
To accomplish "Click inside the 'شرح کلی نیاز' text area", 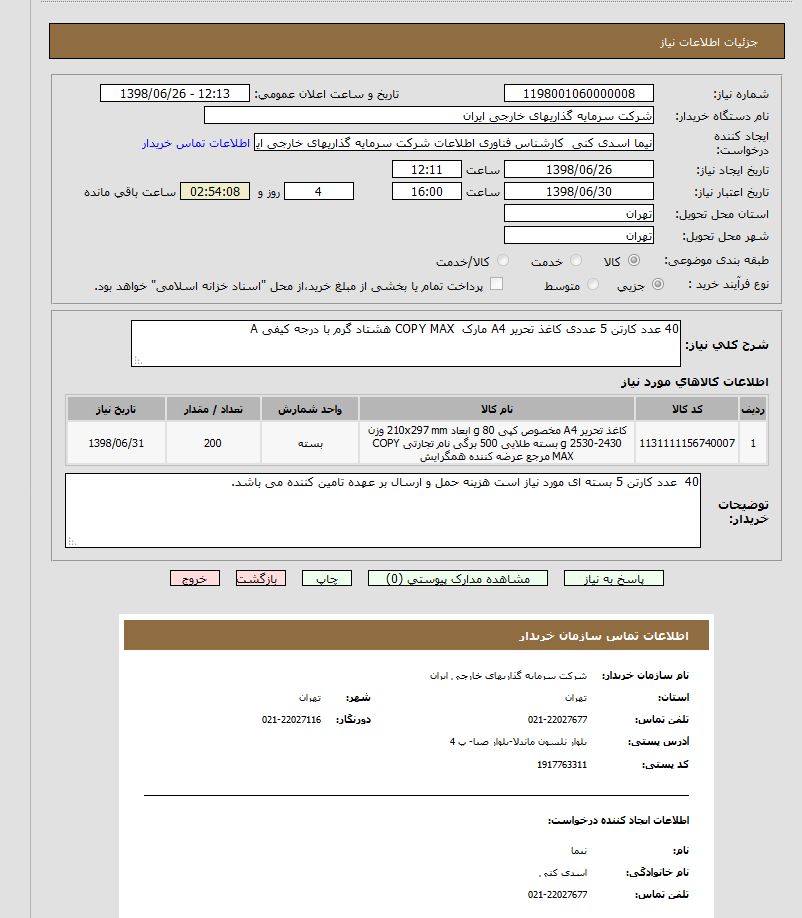I will coord(406,344).
